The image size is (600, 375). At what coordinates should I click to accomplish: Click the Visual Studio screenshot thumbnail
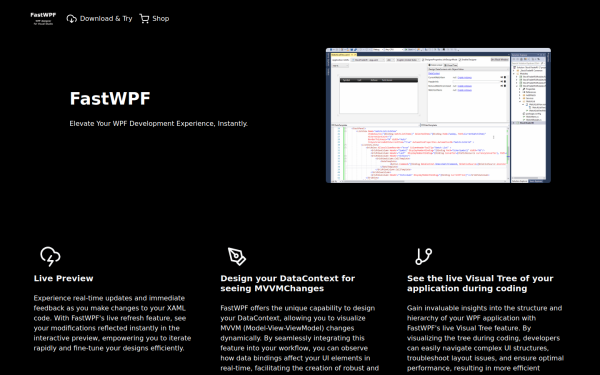click(438, 115)
